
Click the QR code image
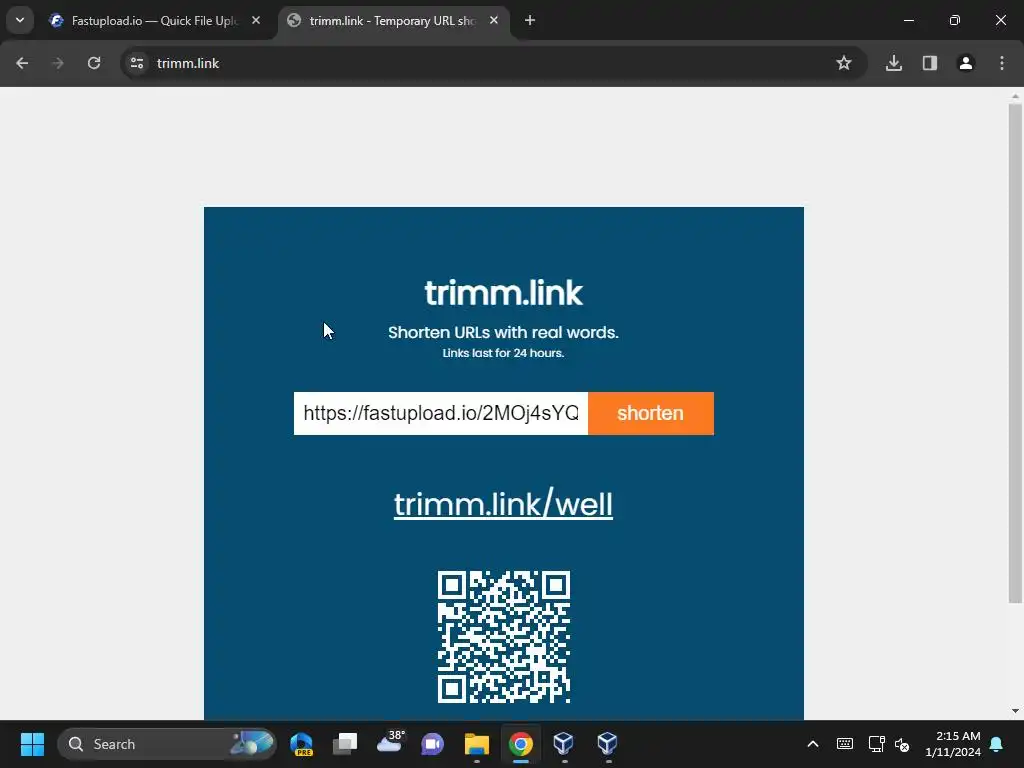click(x=504, y=637)
